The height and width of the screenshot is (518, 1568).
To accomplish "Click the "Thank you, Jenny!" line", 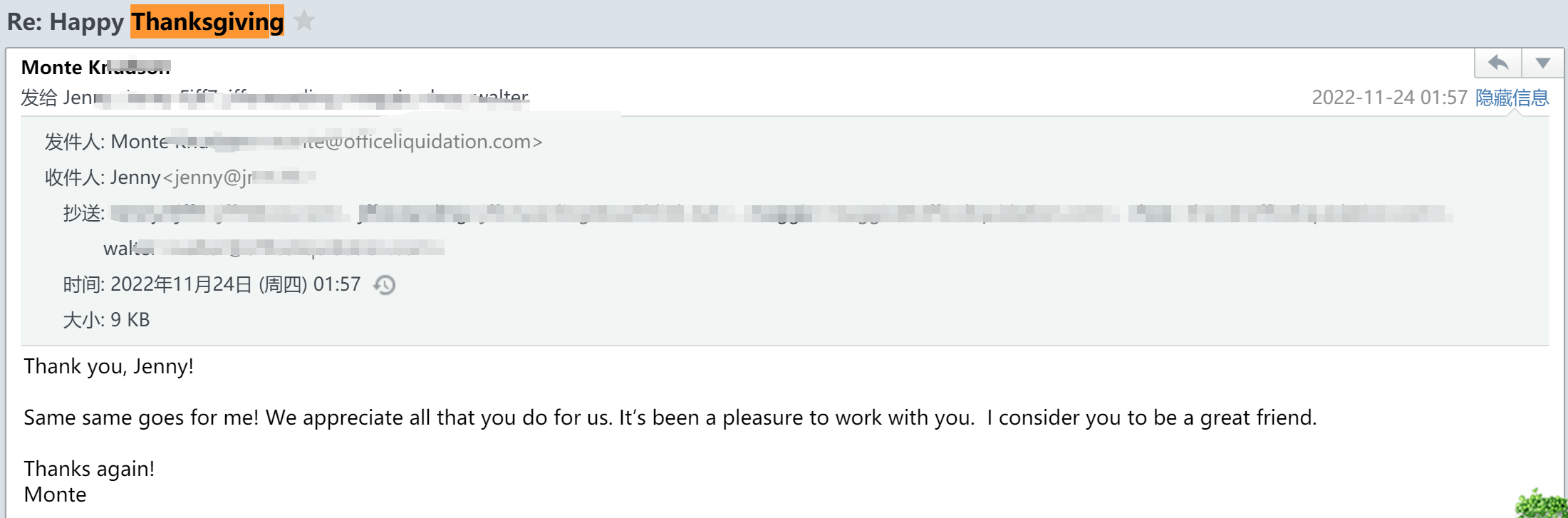I will [x=108, y=366].
